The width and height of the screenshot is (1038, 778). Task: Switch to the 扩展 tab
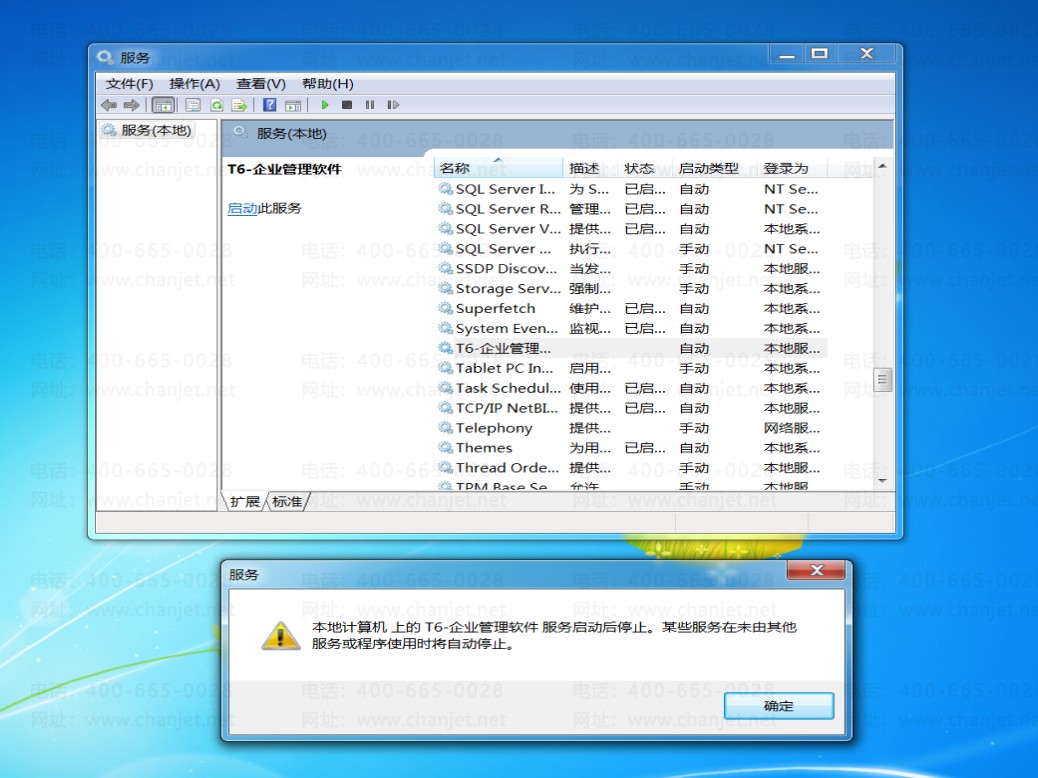pyautogui.click(x=245, y=501)
